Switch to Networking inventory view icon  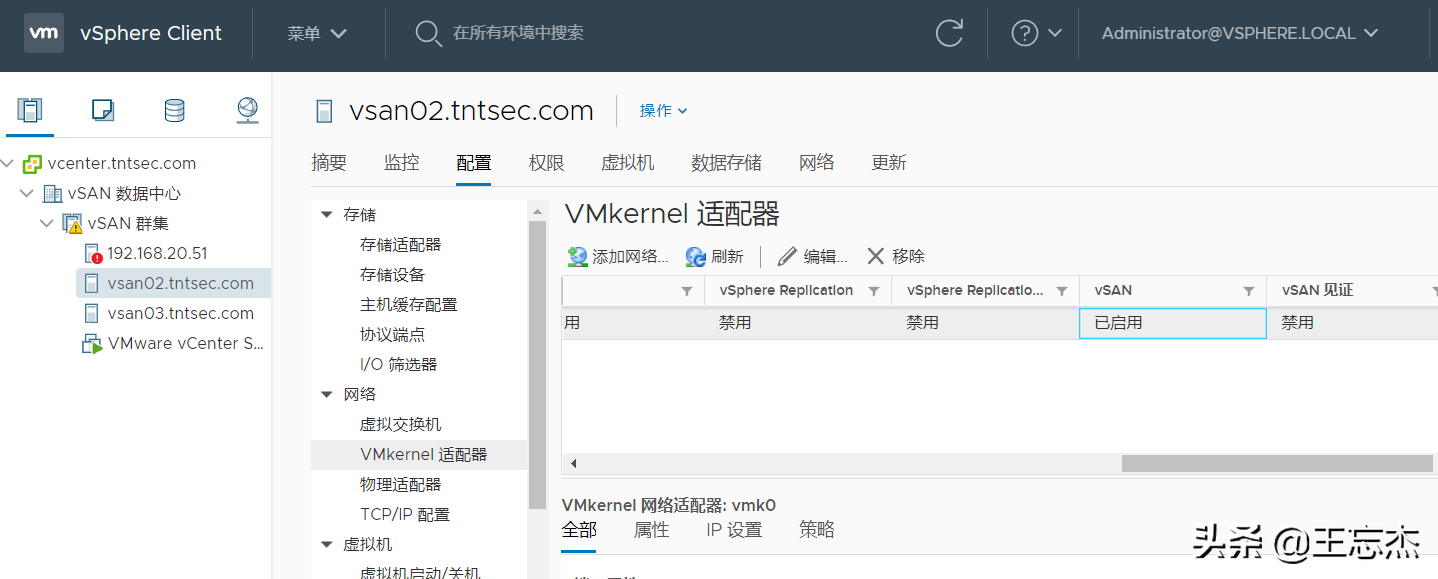[x=247, y=109]
